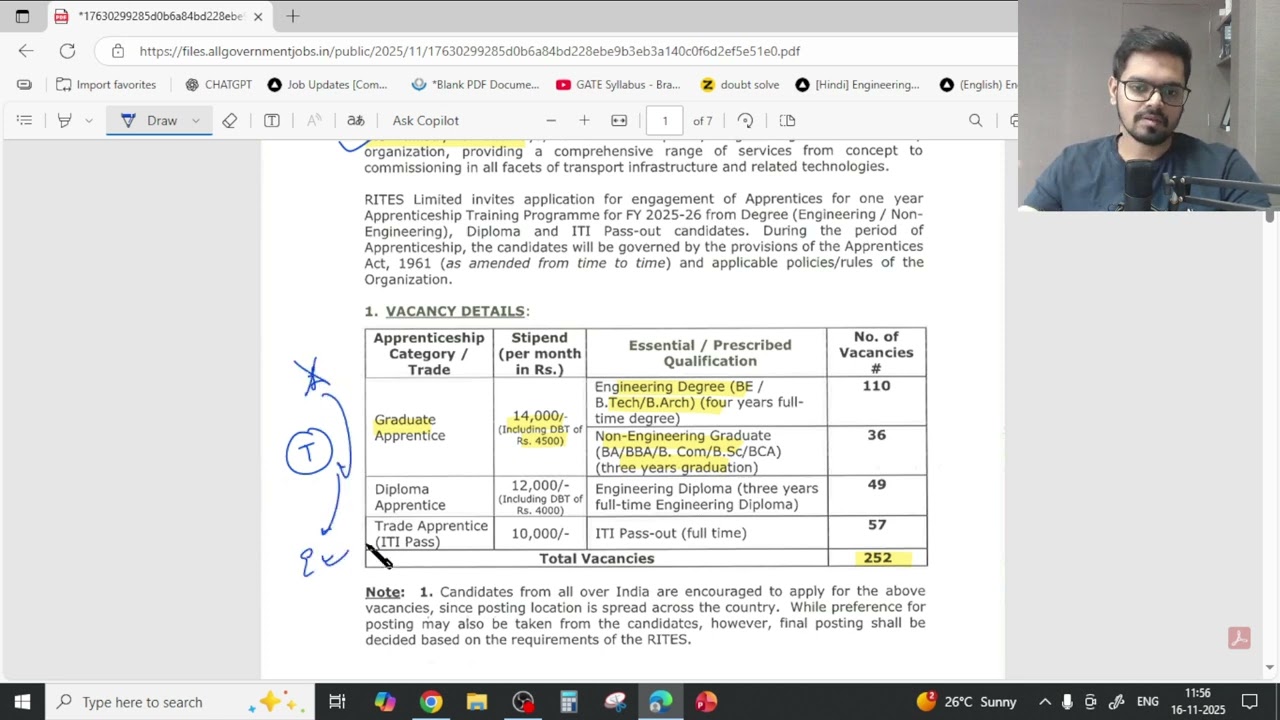The height and width of the screenshot is (720, 1280).
Task: Open the Job Updates bookmark
Action: pos(327,85)
